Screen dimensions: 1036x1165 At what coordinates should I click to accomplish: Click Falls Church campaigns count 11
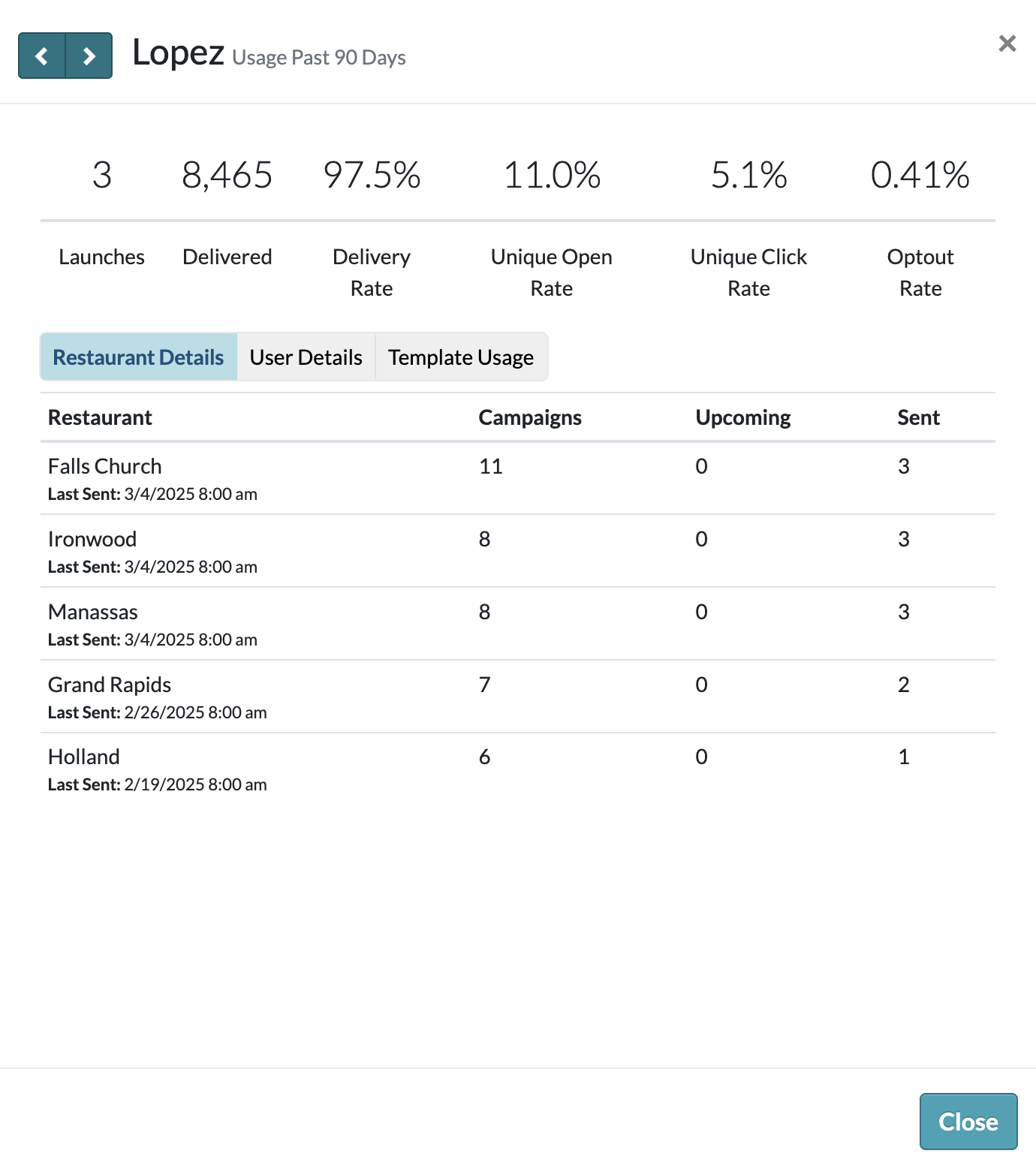click(491, 466)
